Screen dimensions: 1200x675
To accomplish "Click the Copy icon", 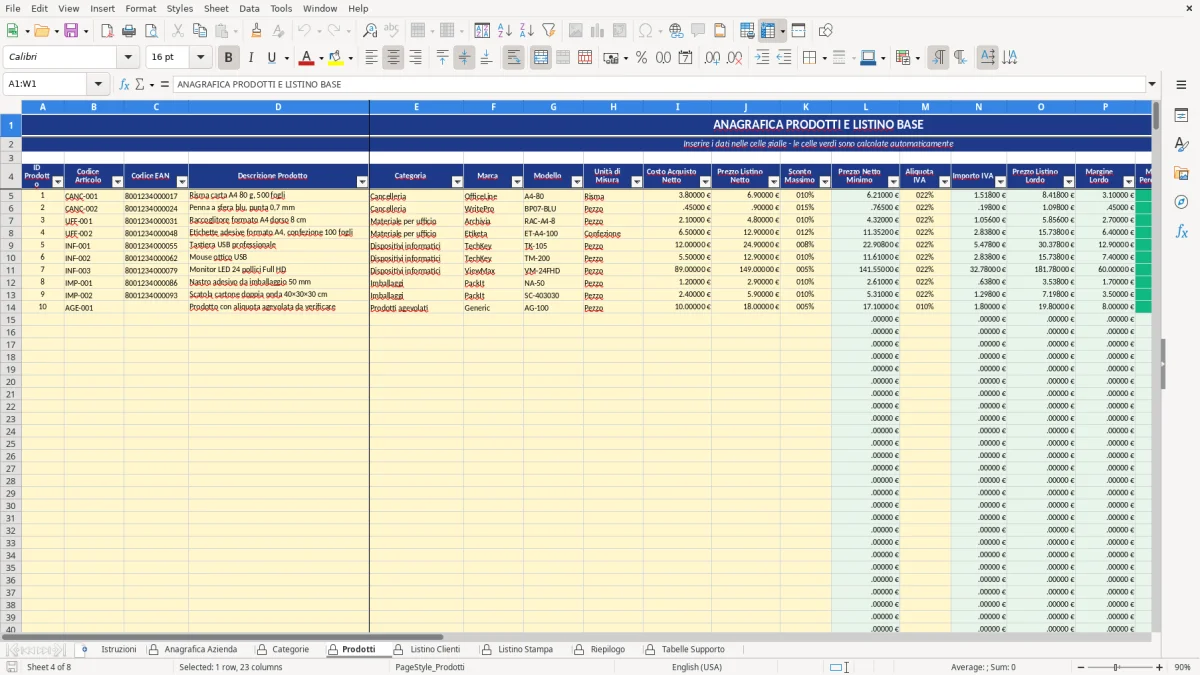I will 200,31.
